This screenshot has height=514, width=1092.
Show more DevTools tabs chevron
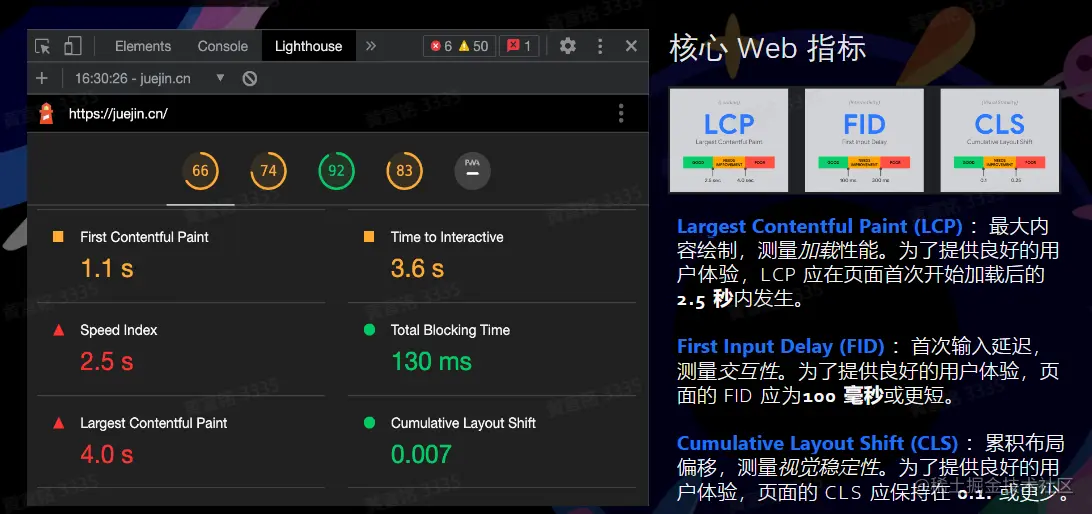[371, 46]
